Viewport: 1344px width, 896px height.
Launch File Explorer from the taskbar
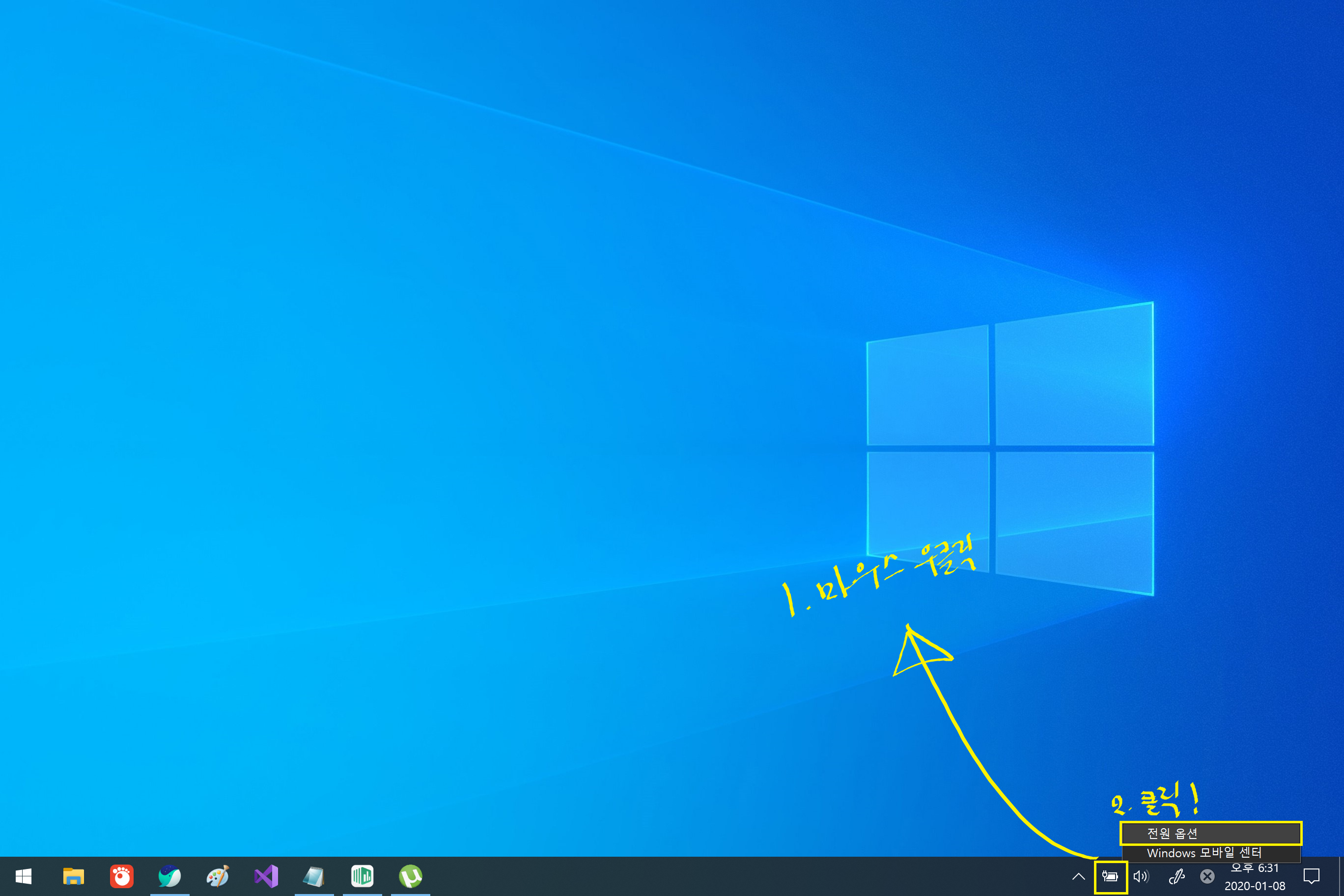73,876
